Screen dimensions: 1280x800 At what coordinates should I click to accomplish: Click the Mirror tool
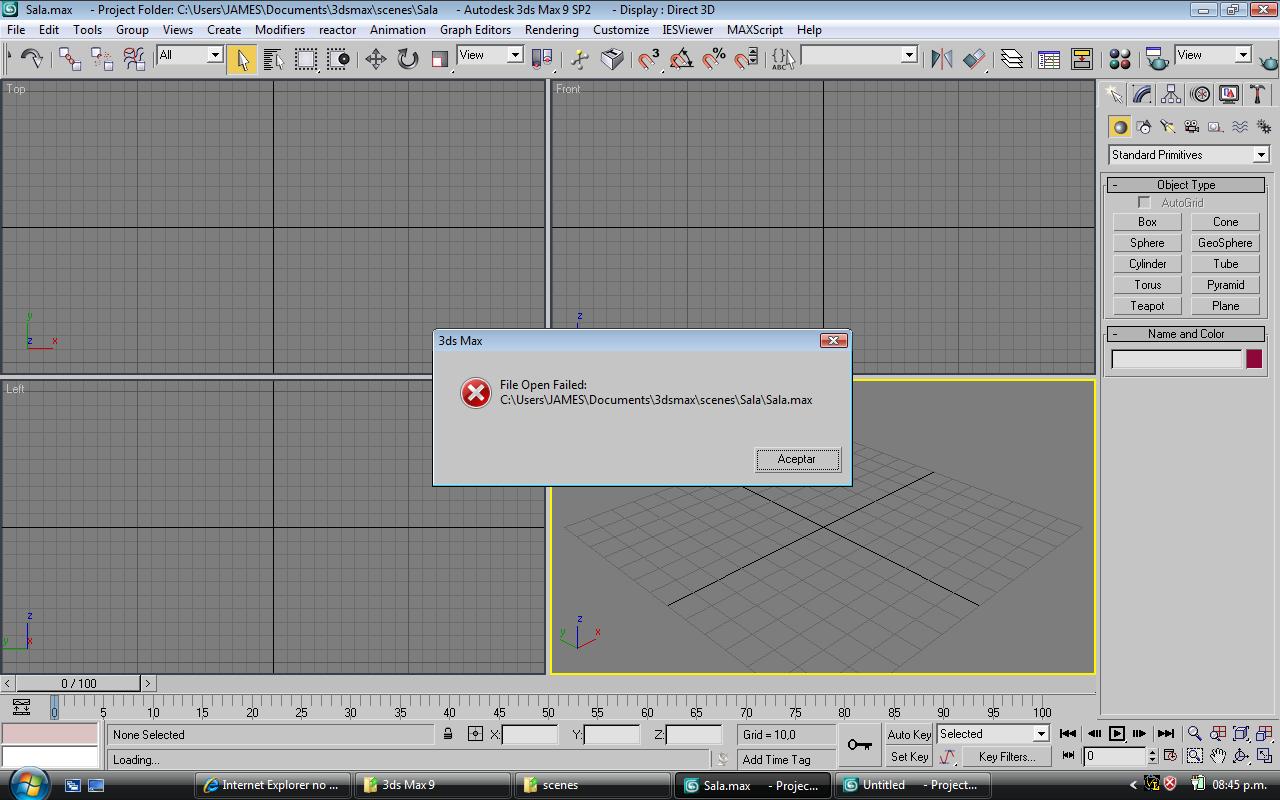click(941, 59)
